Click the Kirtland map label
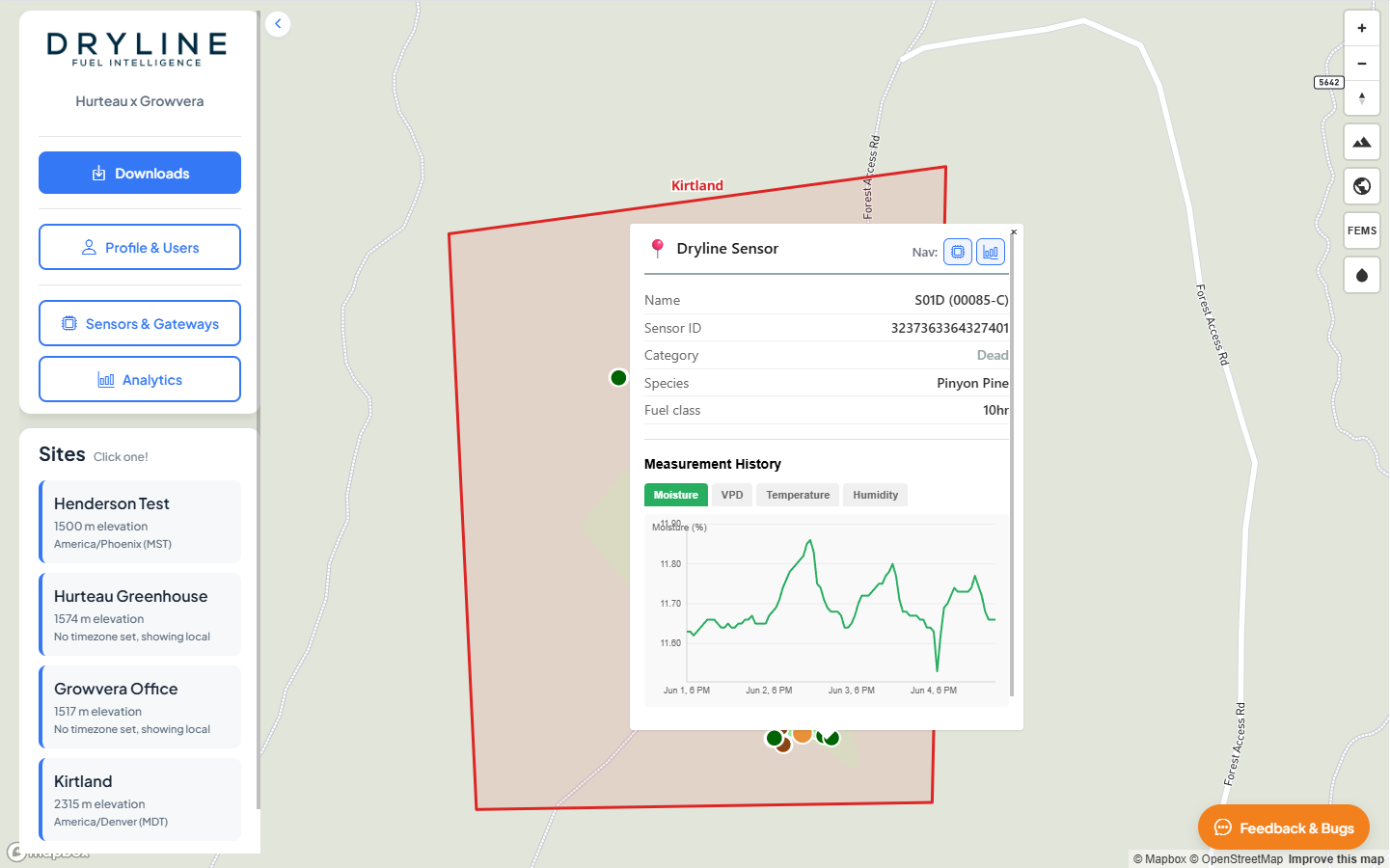 pos(697,185)
